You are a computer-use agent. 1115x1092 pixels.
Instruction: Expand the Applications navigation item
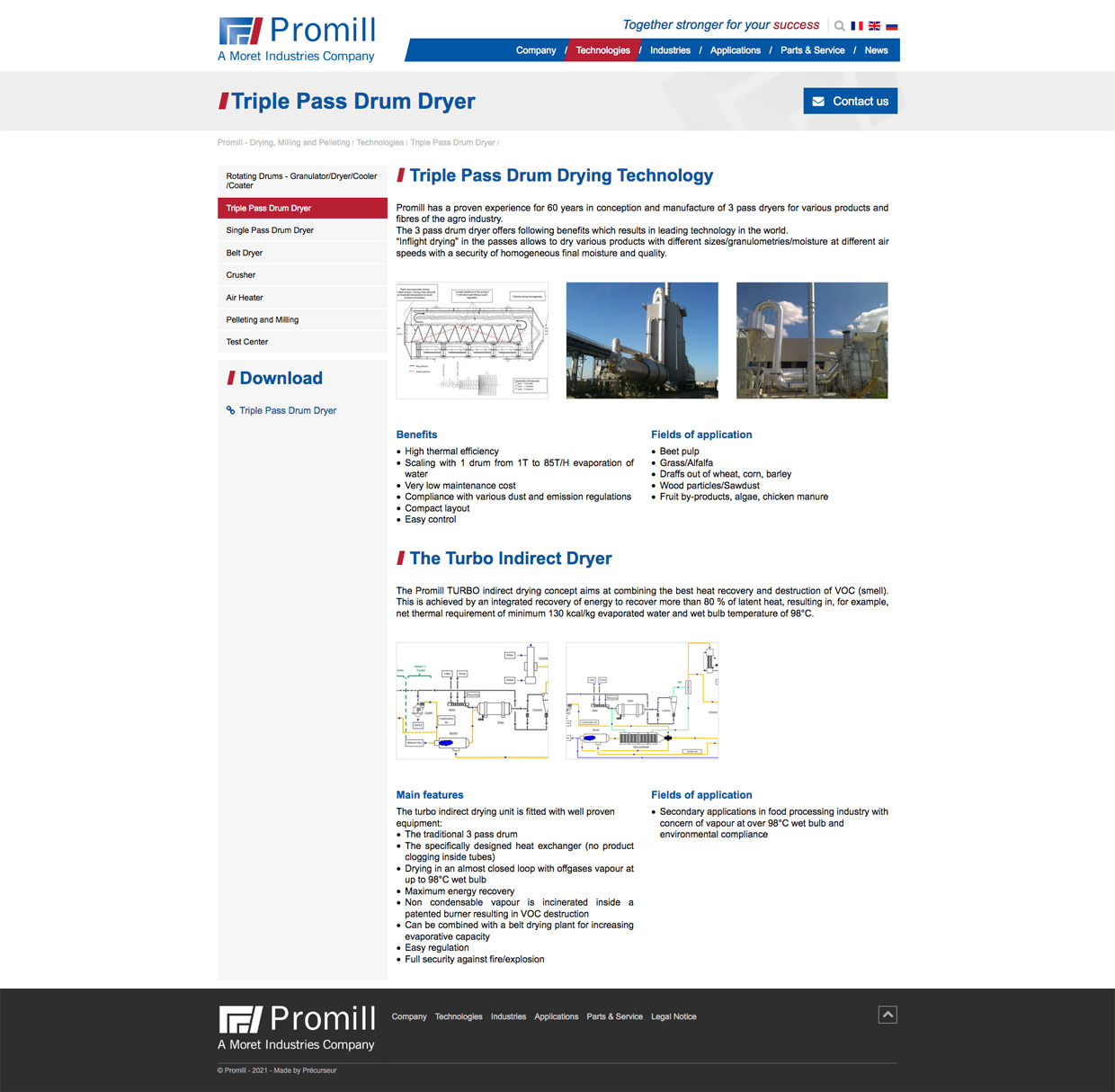735,50
